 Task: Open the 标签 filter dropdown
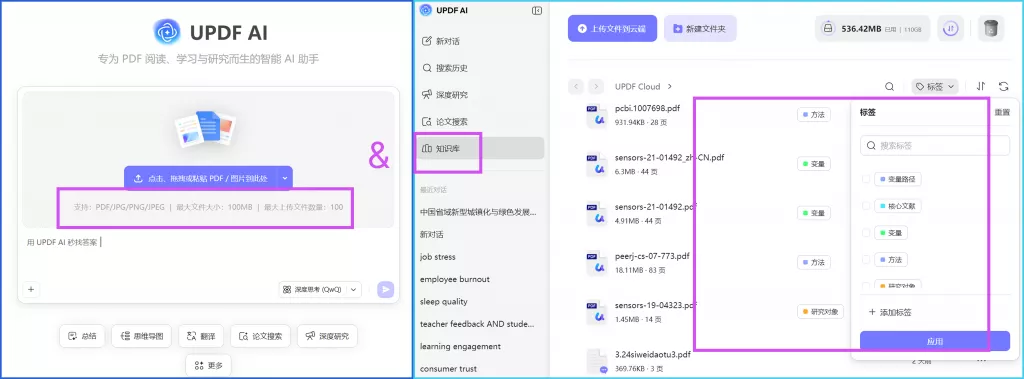tap(935, 86)
